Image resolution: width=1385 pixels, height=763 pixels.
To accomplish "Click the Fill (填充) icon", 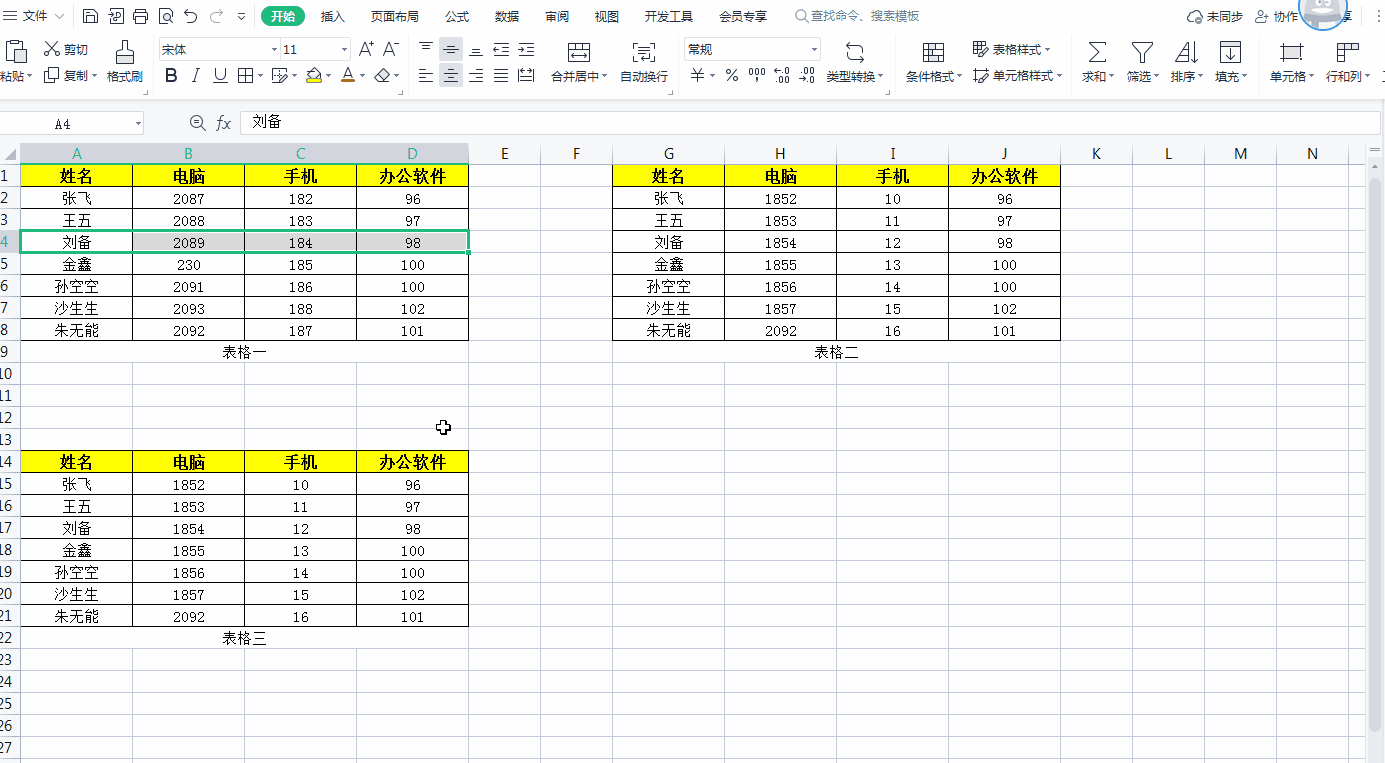I will click(x=1230, y=52).
